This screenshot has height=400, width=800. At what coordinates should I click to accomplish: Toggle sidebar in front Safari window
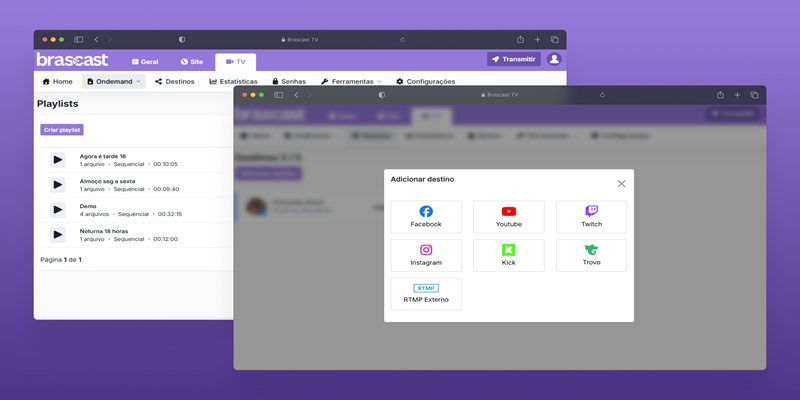click(279, 95)
